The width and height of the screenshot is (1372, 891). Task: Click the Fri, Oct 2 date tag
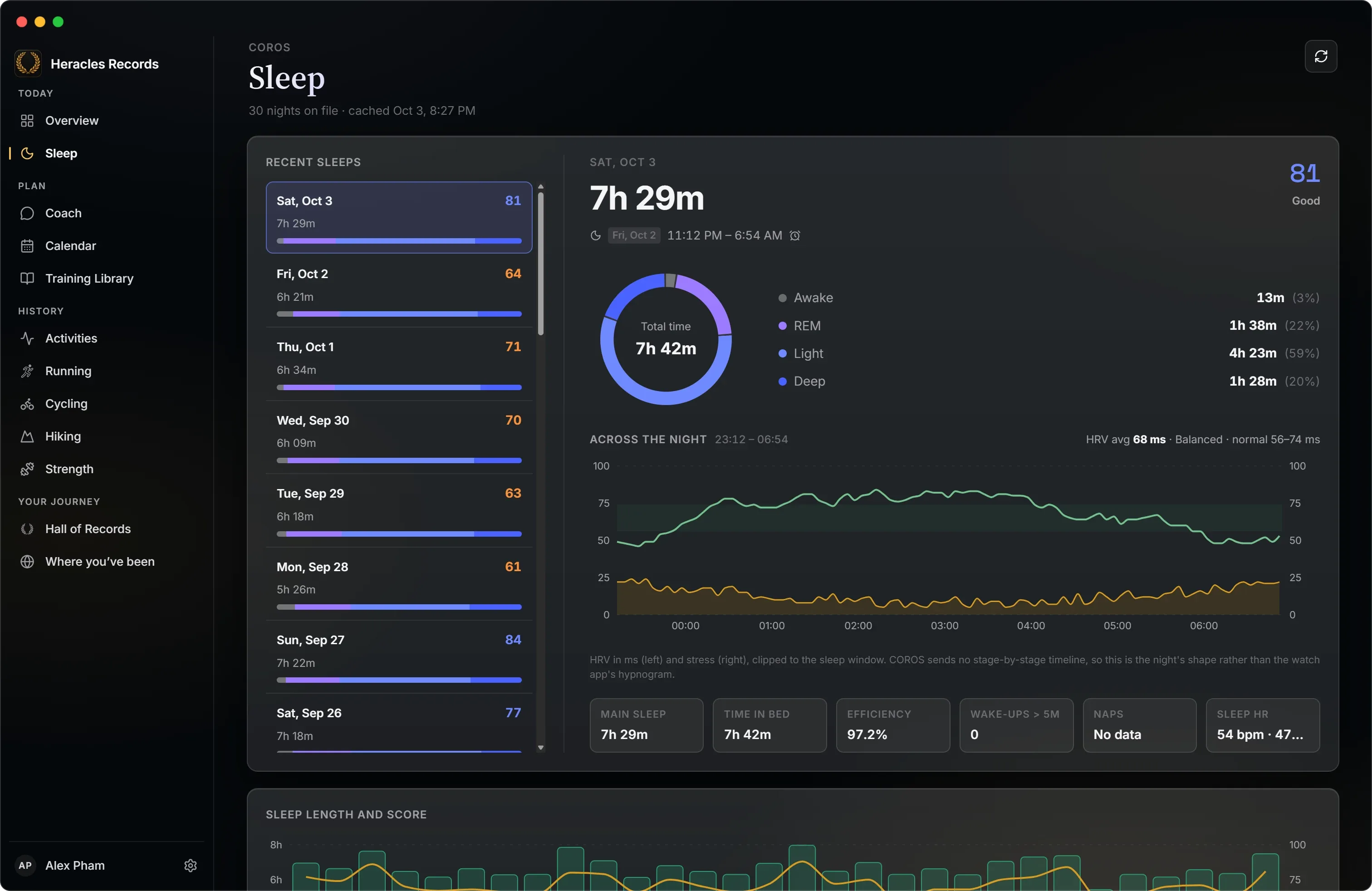[633, 235]
